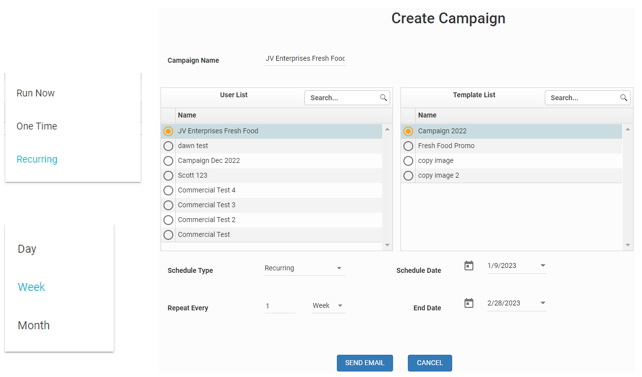Click the 'Scott 123' row text
The height and width of the screenshot is (377, 642).
tap(192, 176)
